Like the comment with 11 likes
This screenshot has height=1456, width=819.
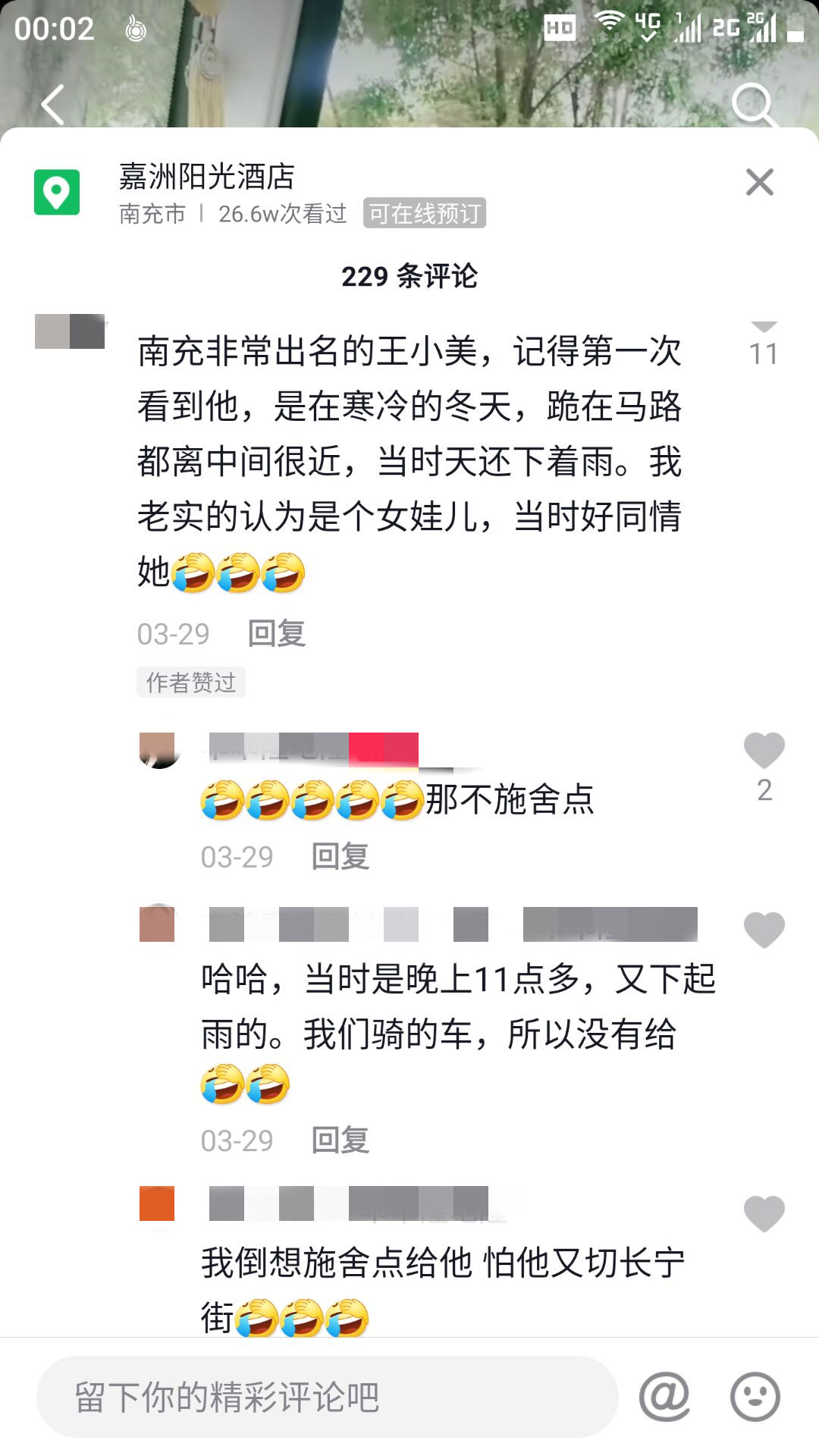pos(764,328)
